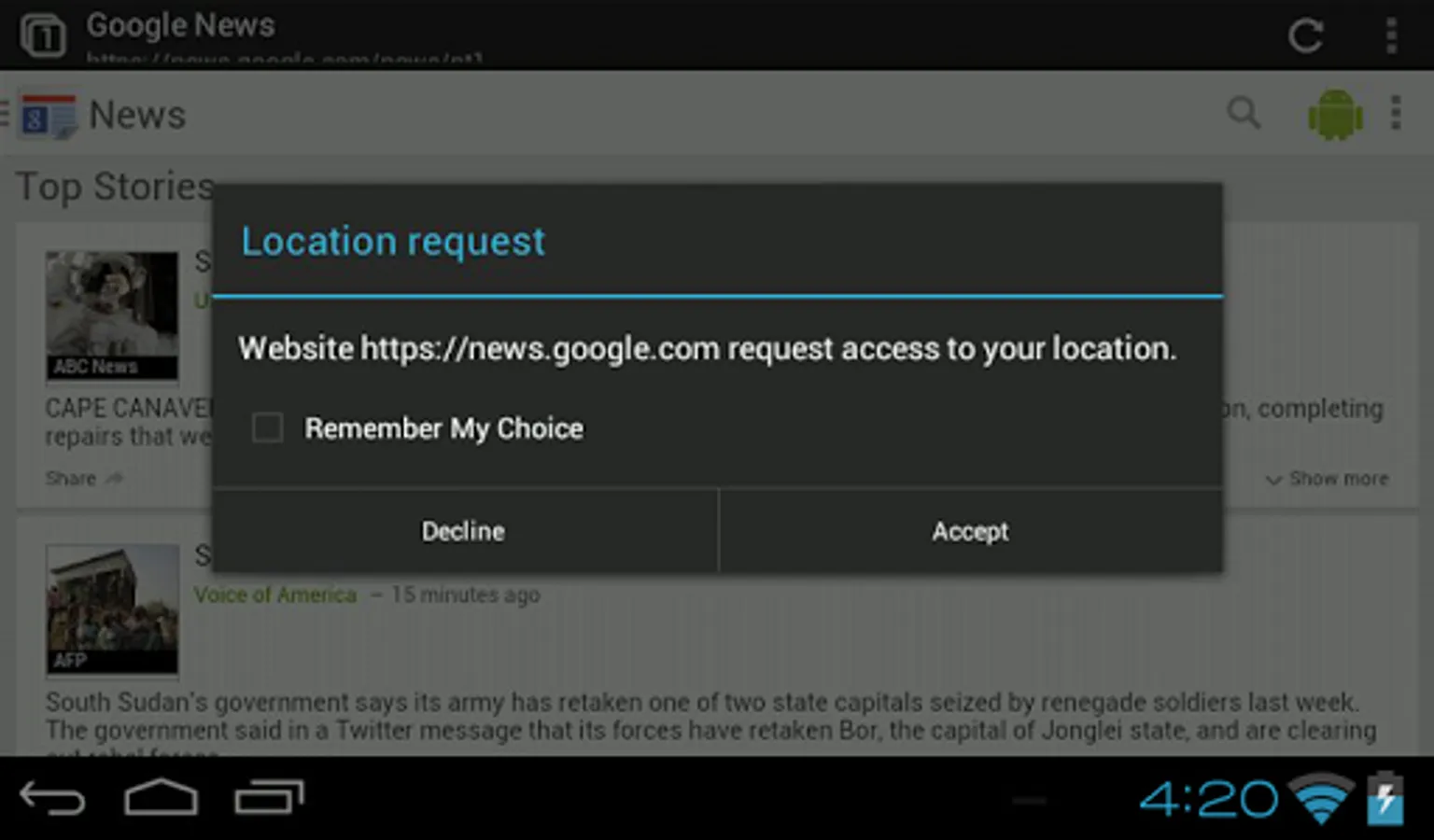
Task: Tap the battery charging icon
Action: (x=1385, y=799)
